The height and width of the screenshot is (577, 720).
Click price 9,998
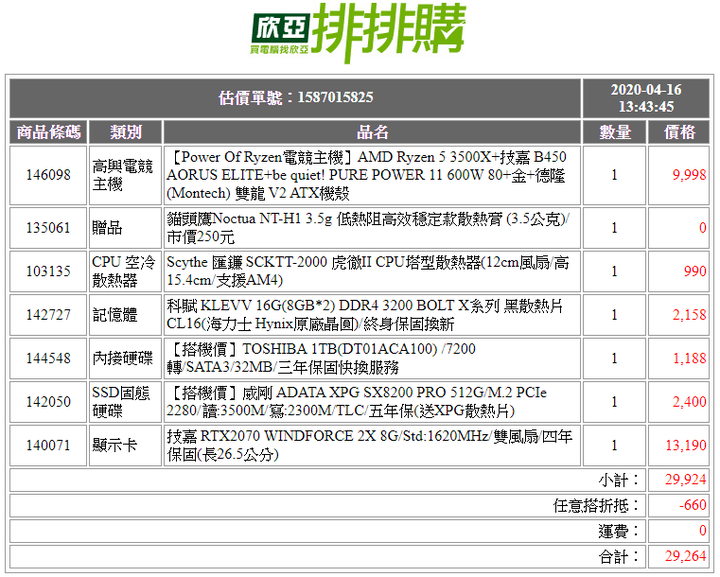[689, 175]
